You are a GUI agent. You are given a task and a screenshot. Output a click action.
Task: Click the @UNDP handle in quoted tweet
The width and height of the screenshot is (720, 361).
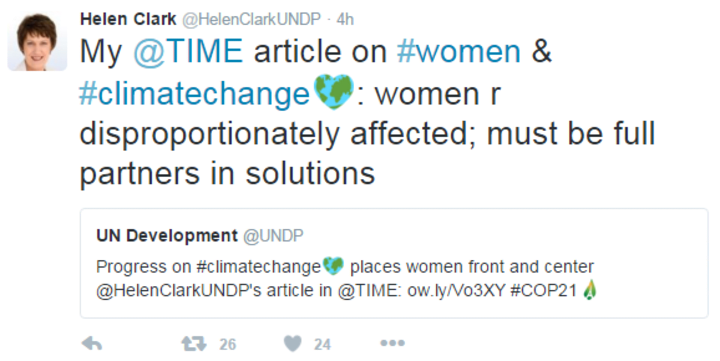click(273, 236)
